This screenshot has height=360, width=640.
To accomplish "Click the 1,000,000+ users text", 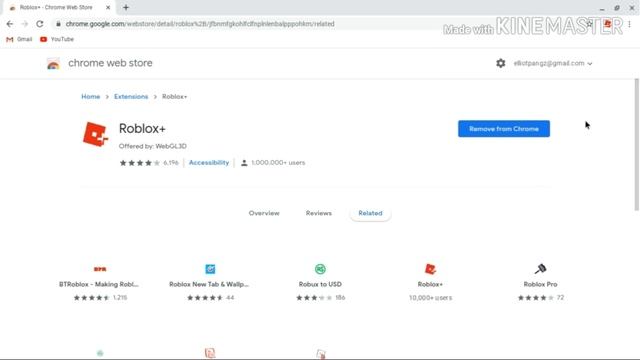I will [x=278, y=163].
